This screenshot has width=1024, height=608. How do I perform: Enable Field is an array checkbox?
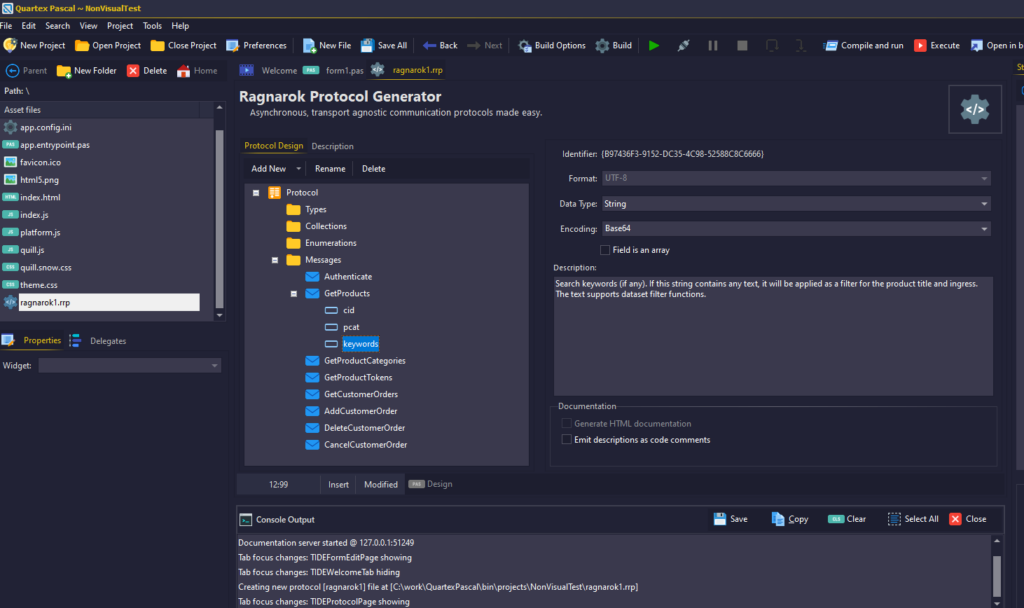coord(605,249)
